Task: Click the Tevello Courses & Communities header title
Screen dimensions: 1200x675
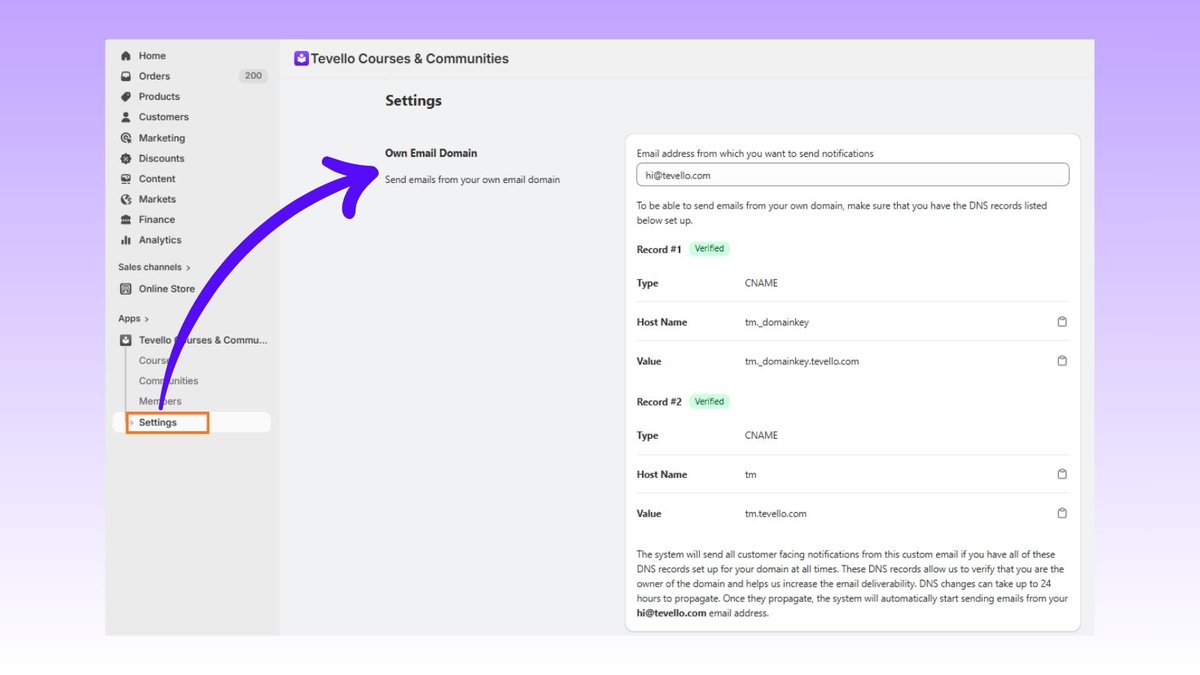Action: coord(410,59)
